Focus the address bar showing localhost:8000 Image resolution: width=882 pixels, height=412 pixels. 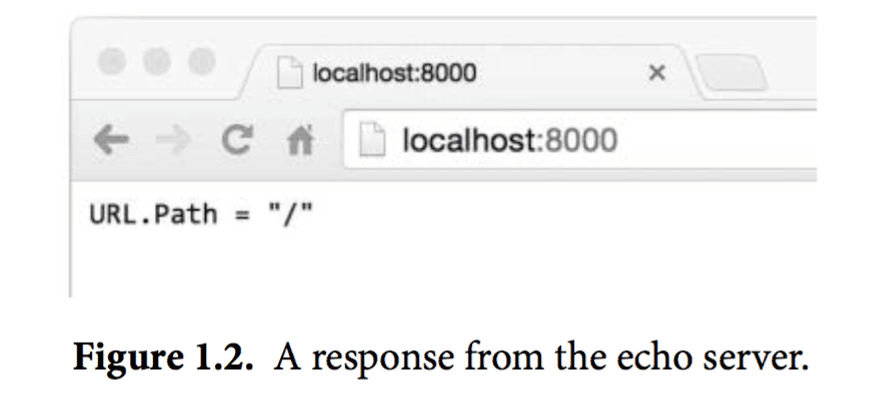click(579, 140)
